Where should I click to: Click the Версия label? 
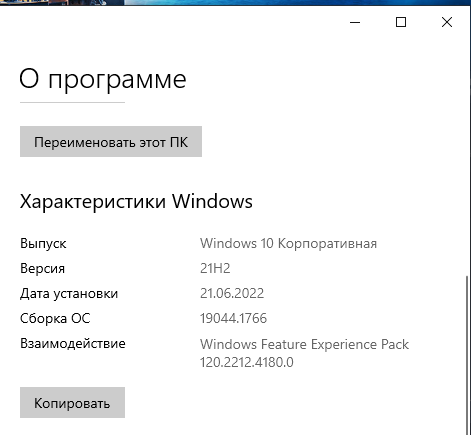pos(42,268)
